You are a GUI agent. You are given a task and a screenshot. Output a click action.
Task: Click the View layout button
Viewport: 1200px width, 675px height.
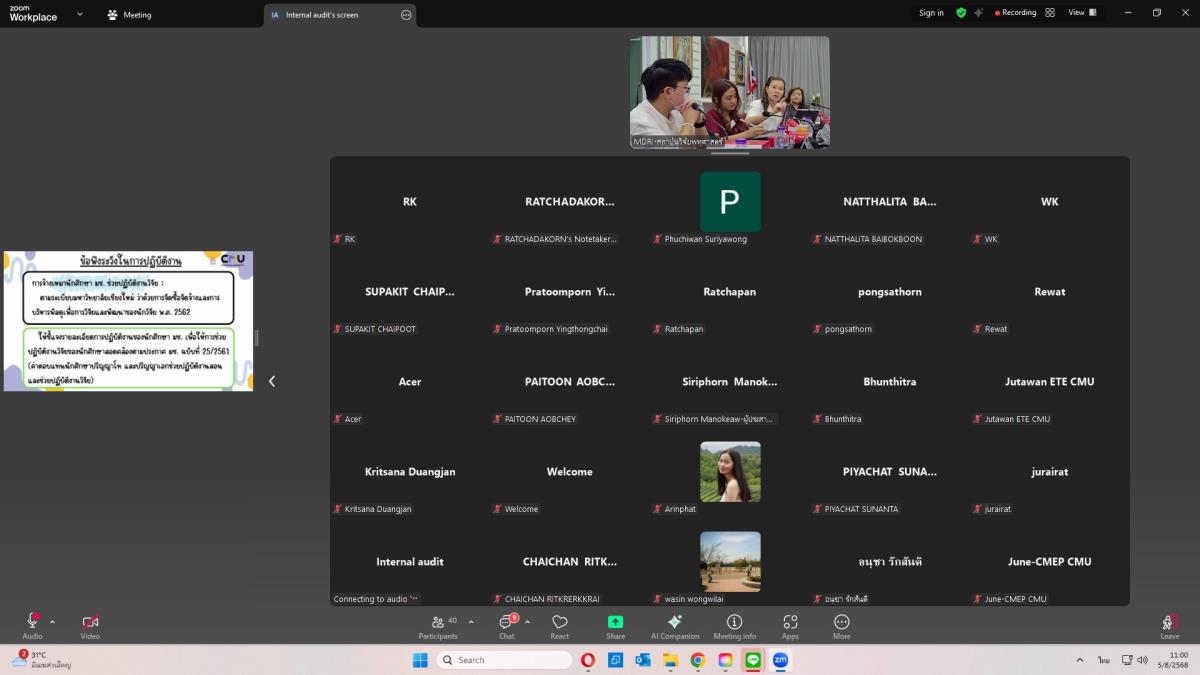[x=1082, y=13]
